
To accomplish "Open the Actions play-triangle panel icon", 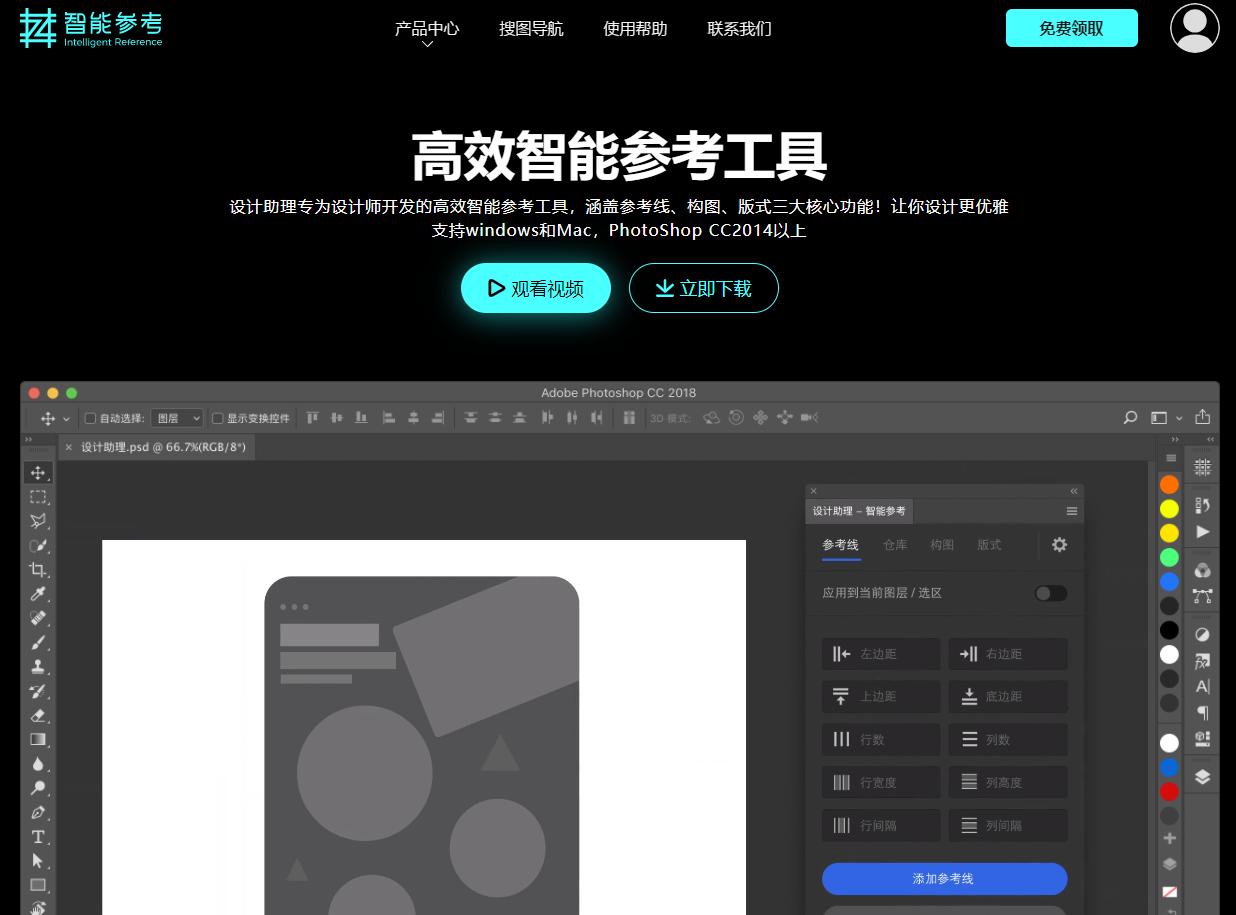I will [1202, 531].
